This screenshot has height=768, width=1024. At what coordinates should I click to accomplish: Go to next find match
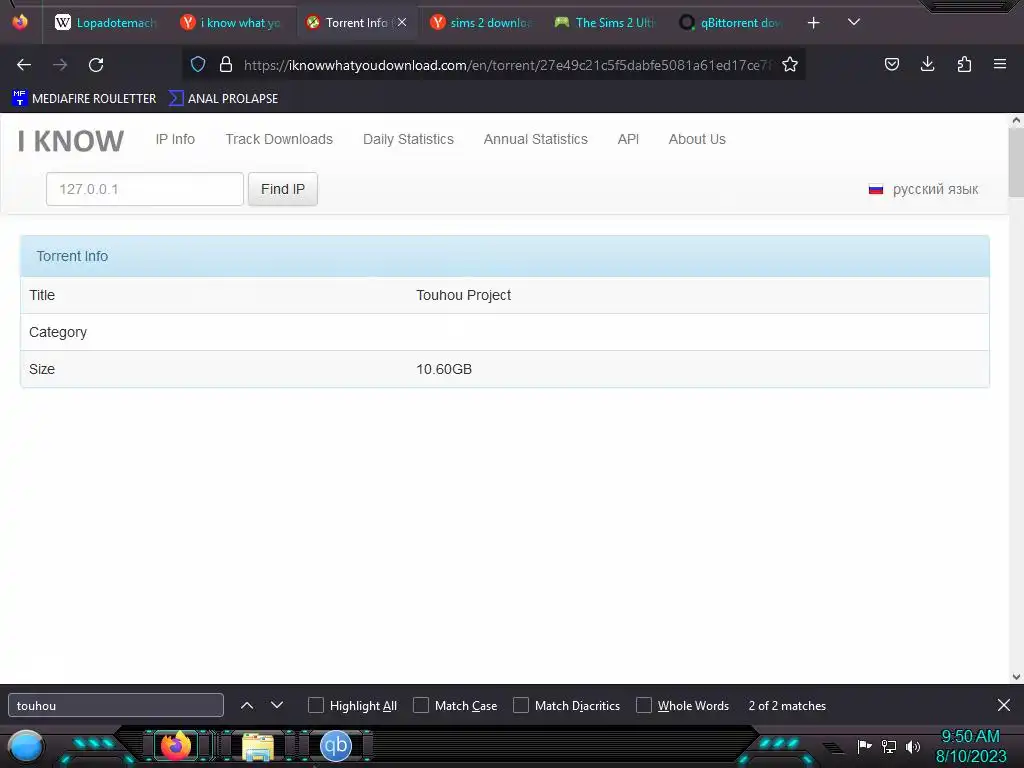[x=277, y=705]
